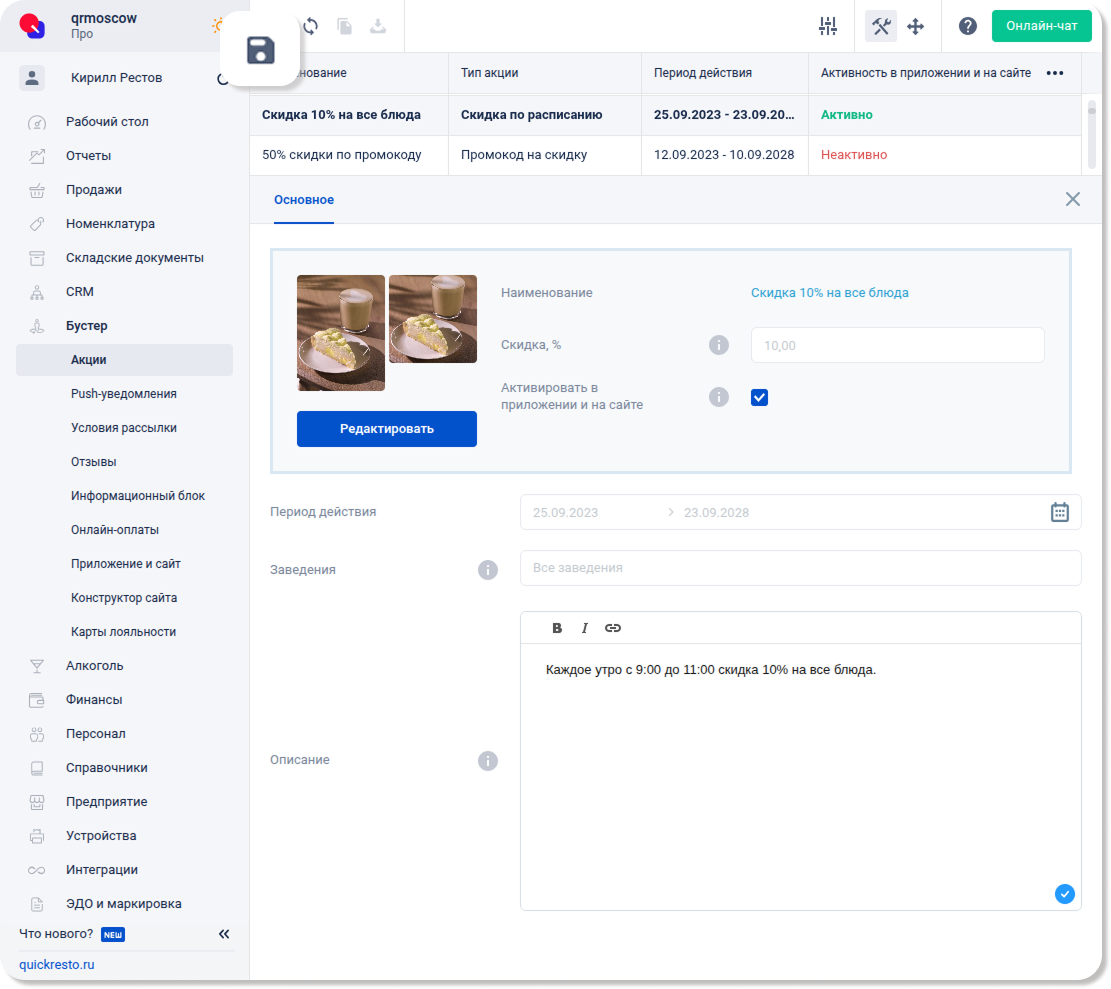Open the Все заведения selection field
The height and width of the screenshot is (989, 1111).
point(800,568)
